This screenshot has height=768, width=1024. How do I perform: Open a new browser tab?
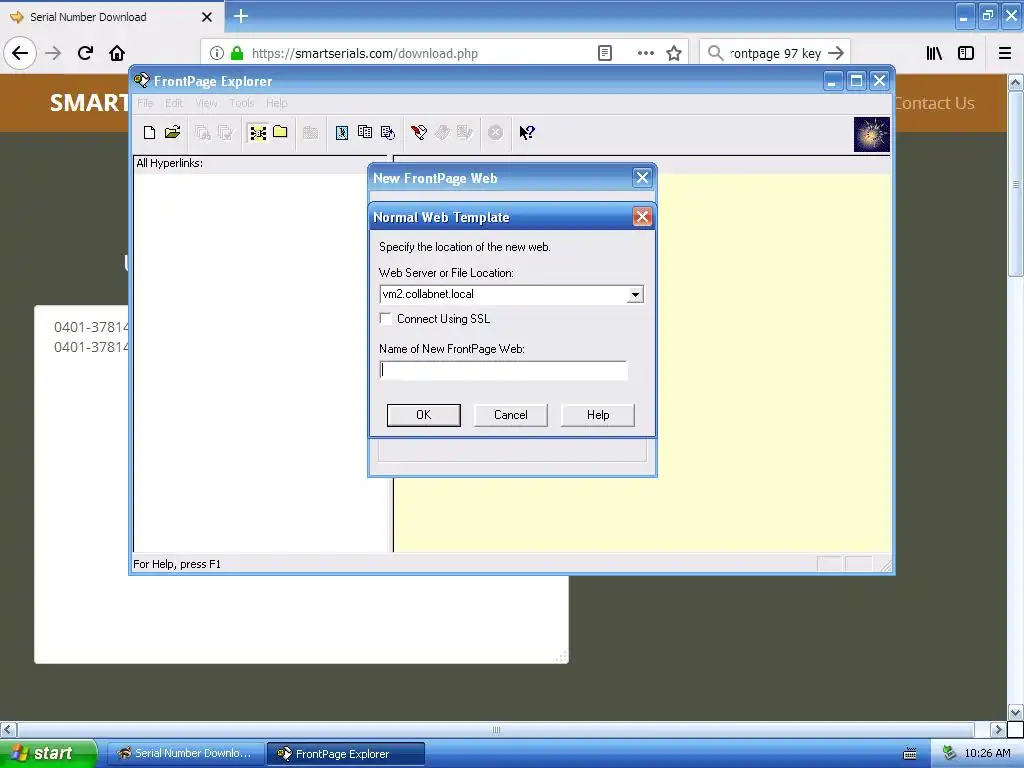(241, 16)
